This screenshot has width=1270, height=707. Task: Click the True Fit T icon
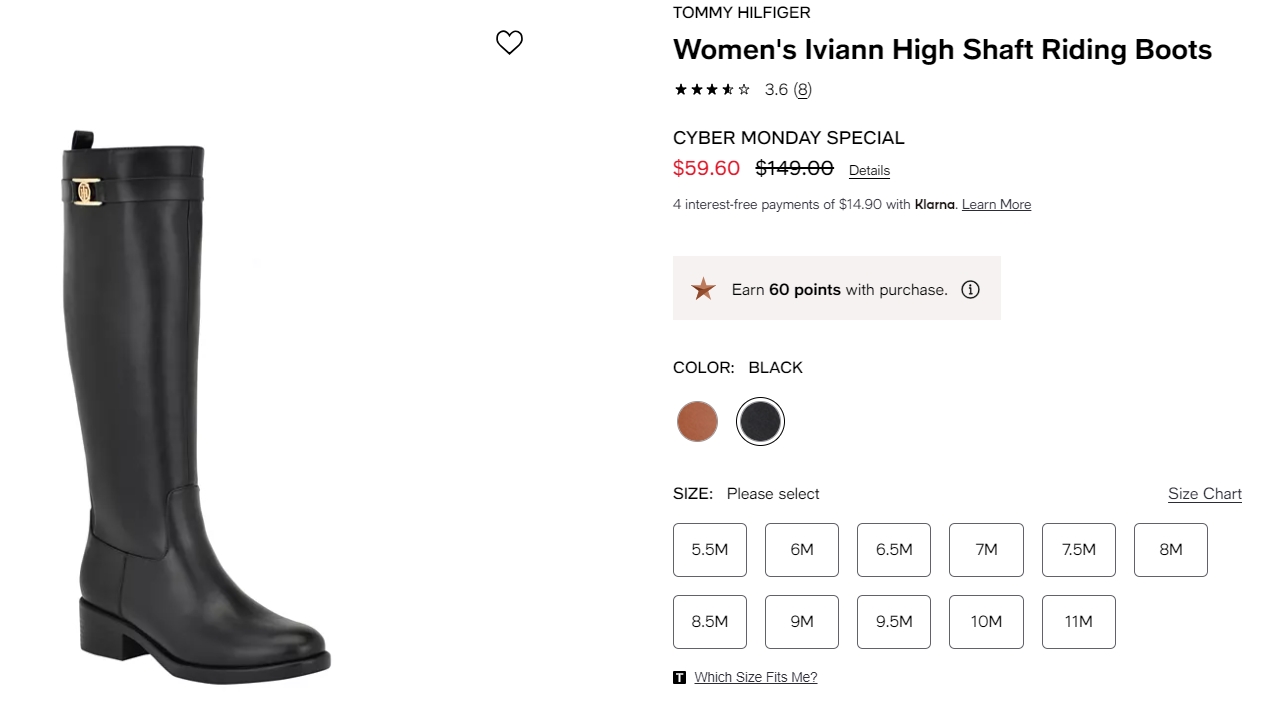coord(680,677)
